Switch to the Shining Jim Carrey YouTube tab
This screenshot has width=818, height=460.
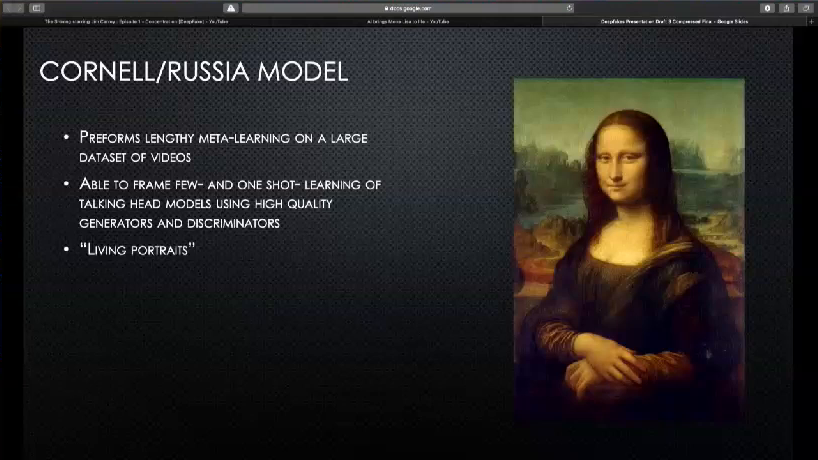[x=137, y=21]
